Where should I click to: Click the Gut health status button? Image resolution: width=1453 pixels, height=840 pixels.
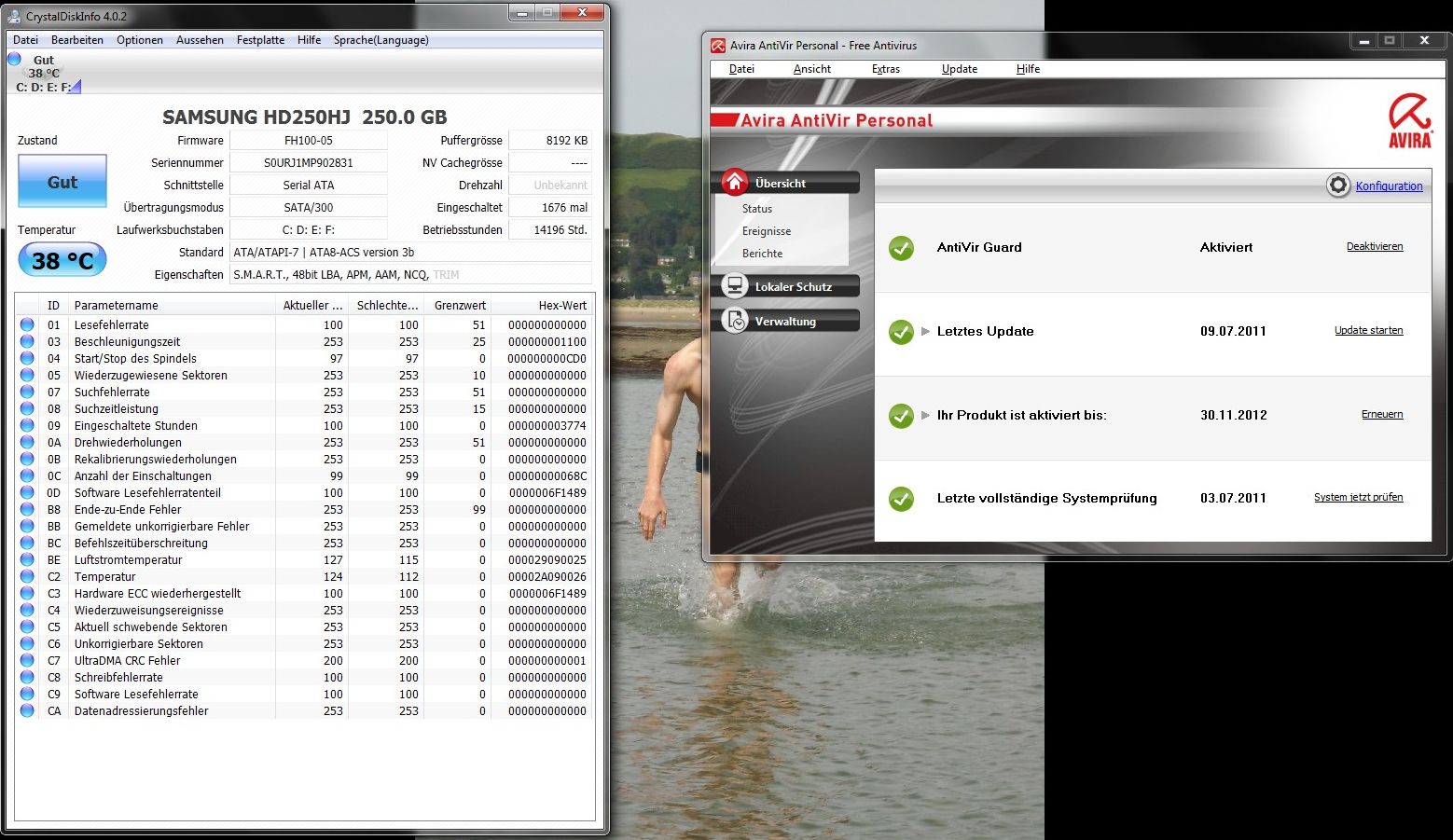62,182
